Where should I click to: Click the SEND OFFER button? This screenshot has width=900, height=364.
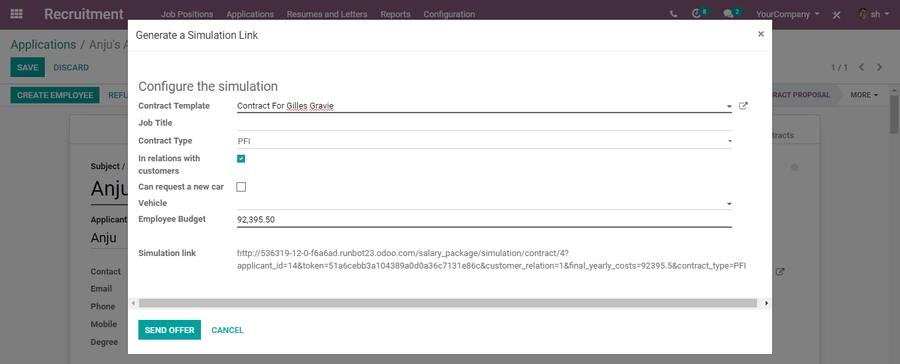point(169,330)
